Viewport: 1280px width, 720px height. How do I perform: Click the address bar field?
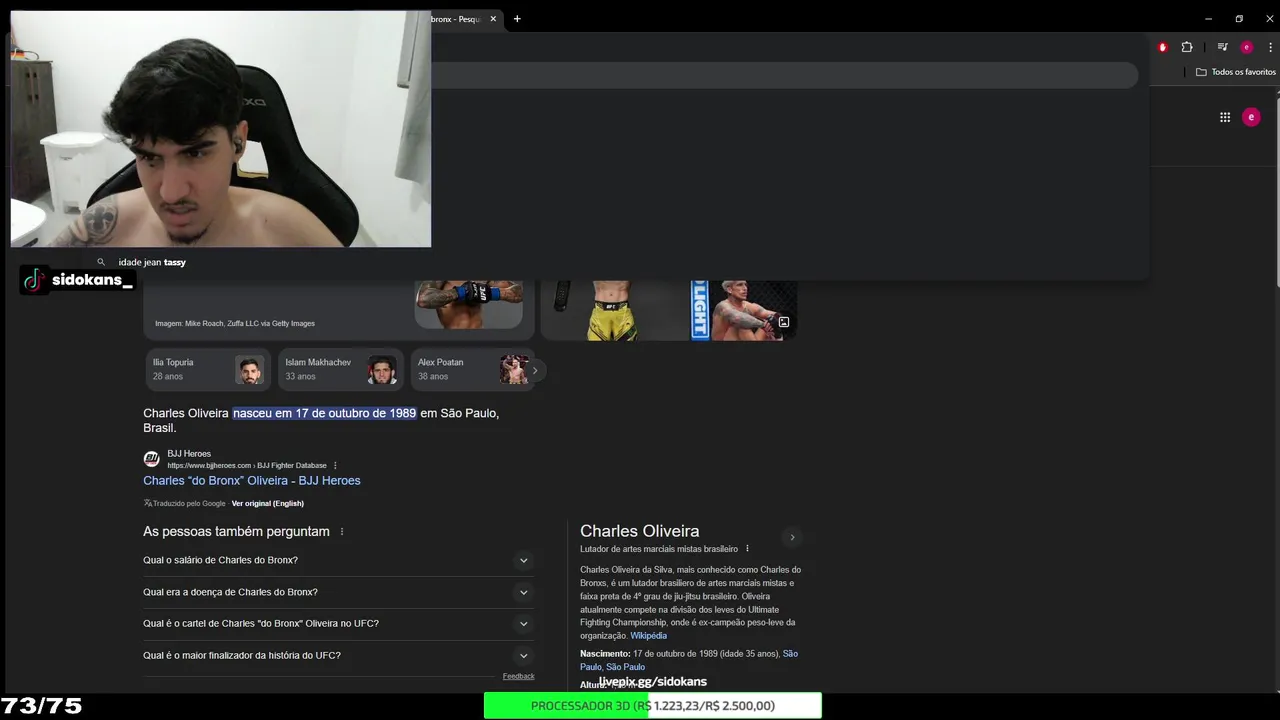[784, 75]
